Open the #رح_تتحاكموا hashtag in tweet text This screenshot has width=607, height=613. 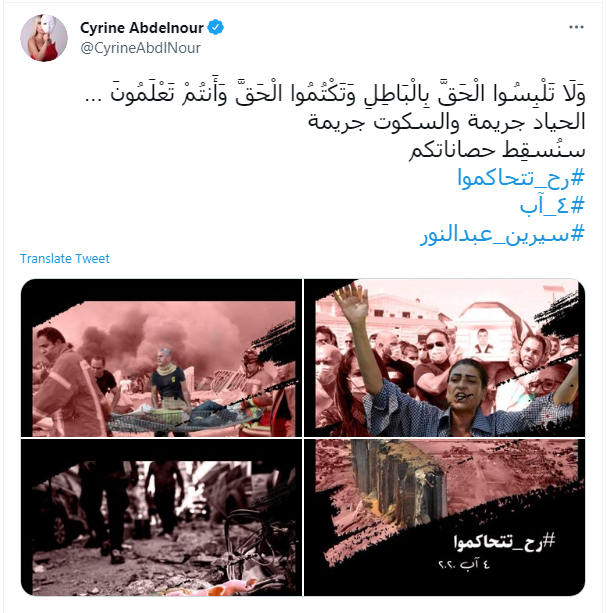click(521, 178)
